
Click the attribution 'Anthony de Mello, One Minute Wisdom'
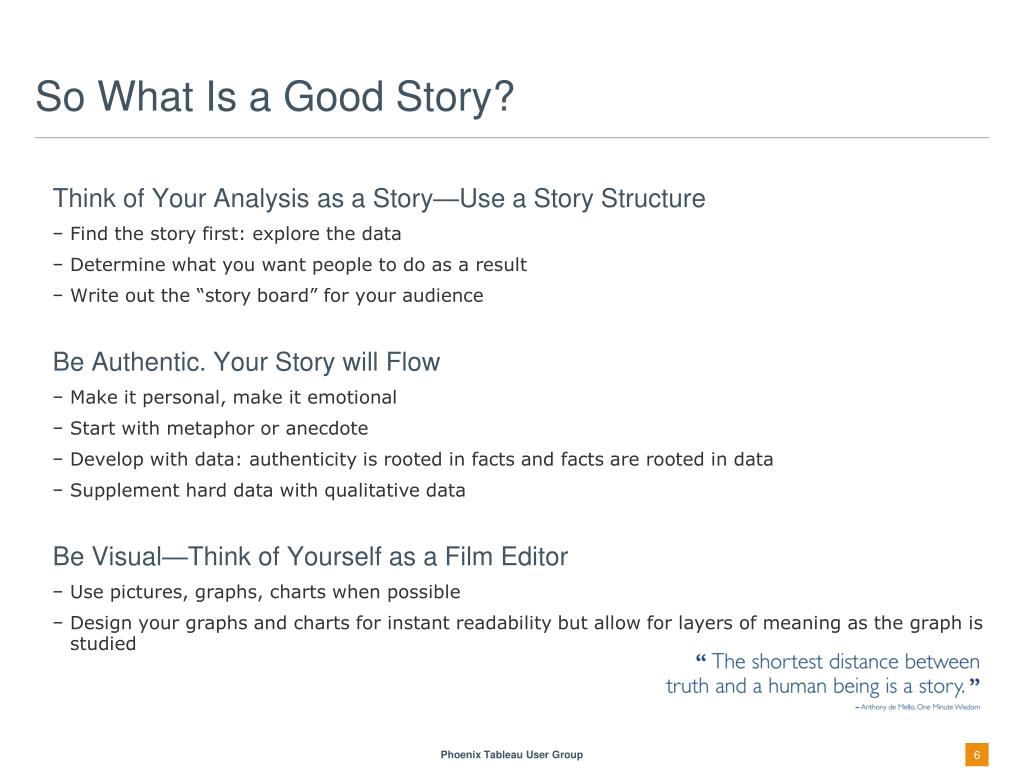(x=918, y=707)
